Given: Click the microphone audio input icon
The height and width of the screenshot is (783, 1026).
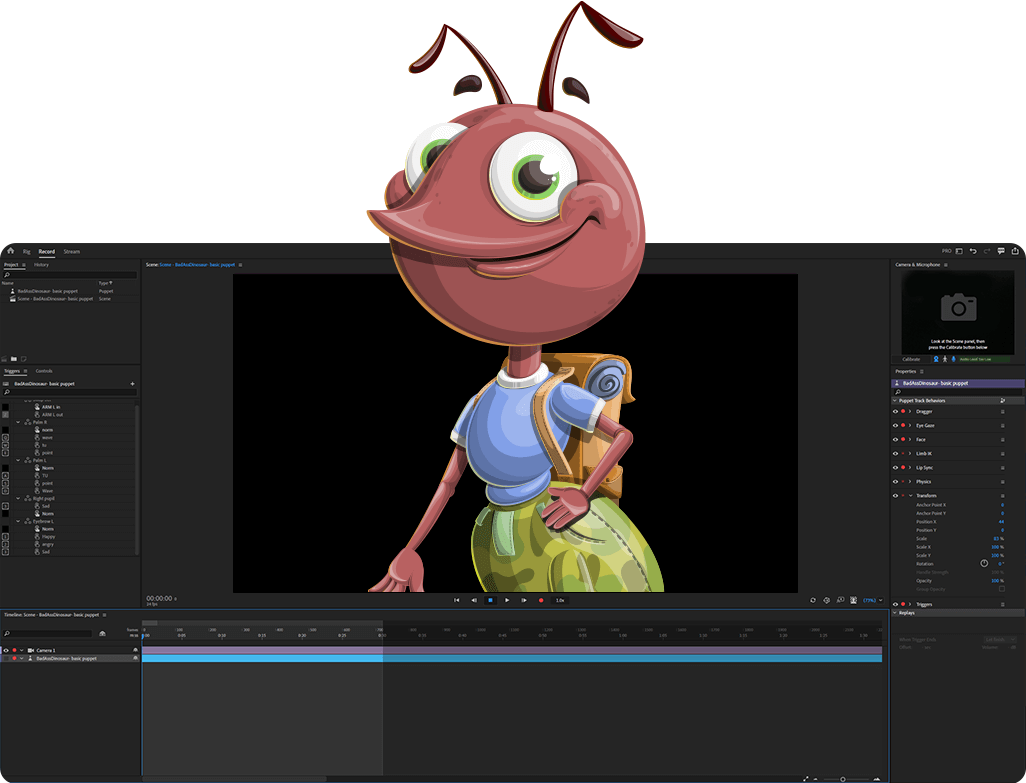Looking at the screenshot, I should (x=953, y=359).
